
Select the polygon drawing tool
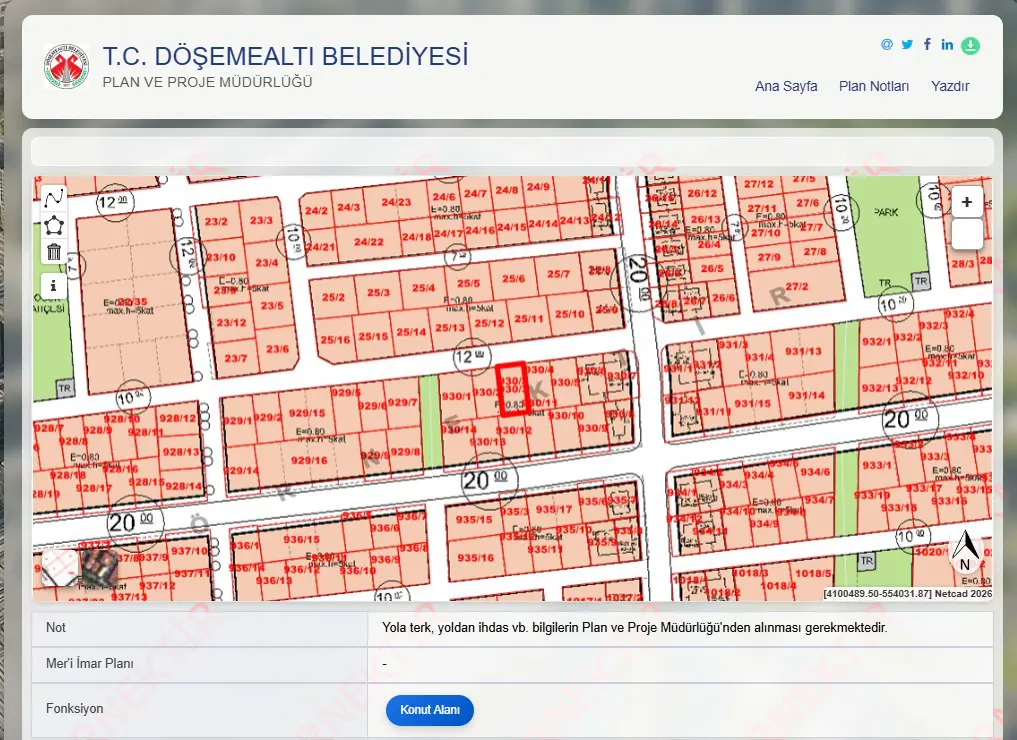pos(54,225)
